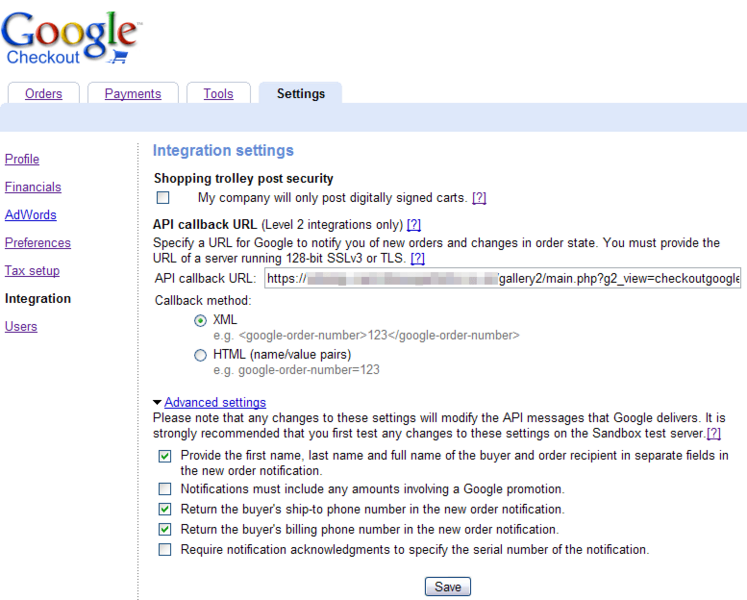Uncheck billing phone number option
The width and height of the screenshot is (747, 600).
coord(165,529)
